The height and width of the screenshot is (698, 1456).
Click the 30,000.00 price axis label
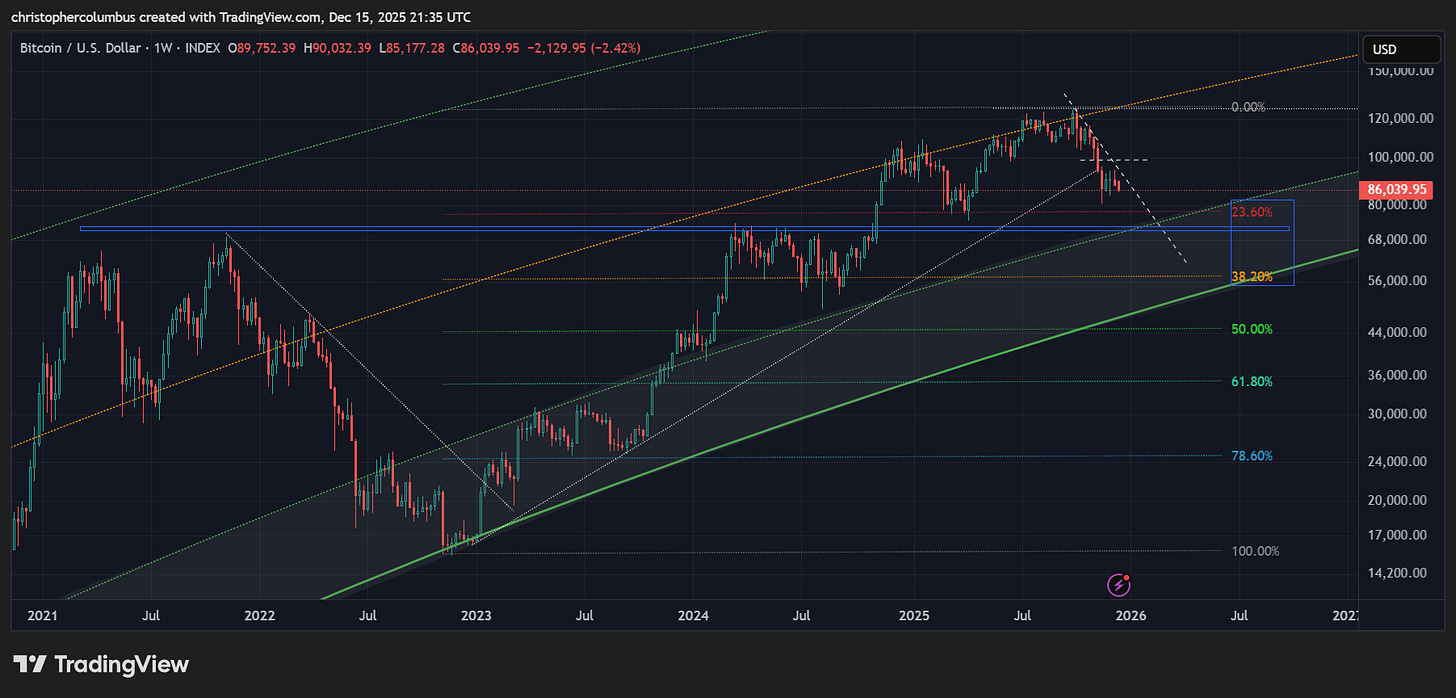point(1400,414)
